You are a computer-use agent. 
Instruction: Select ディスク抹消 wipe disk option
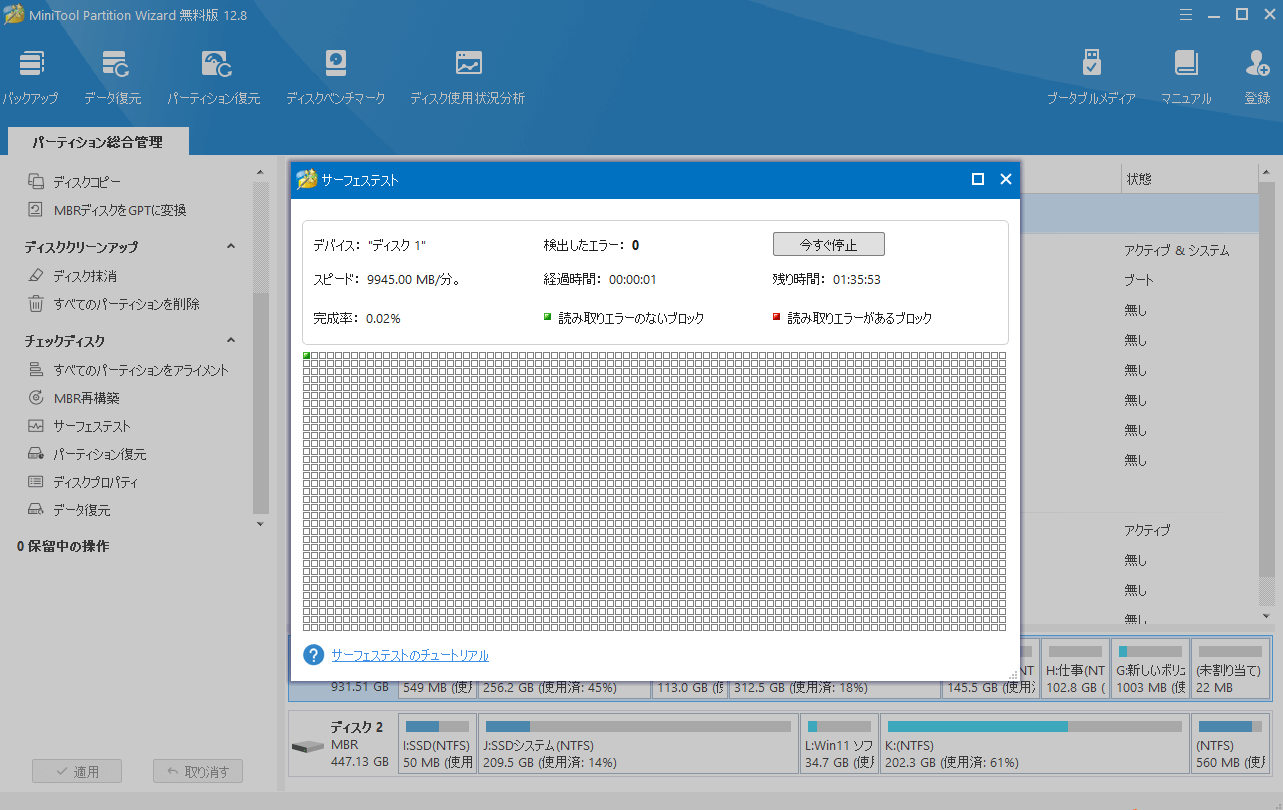point(85,276)
